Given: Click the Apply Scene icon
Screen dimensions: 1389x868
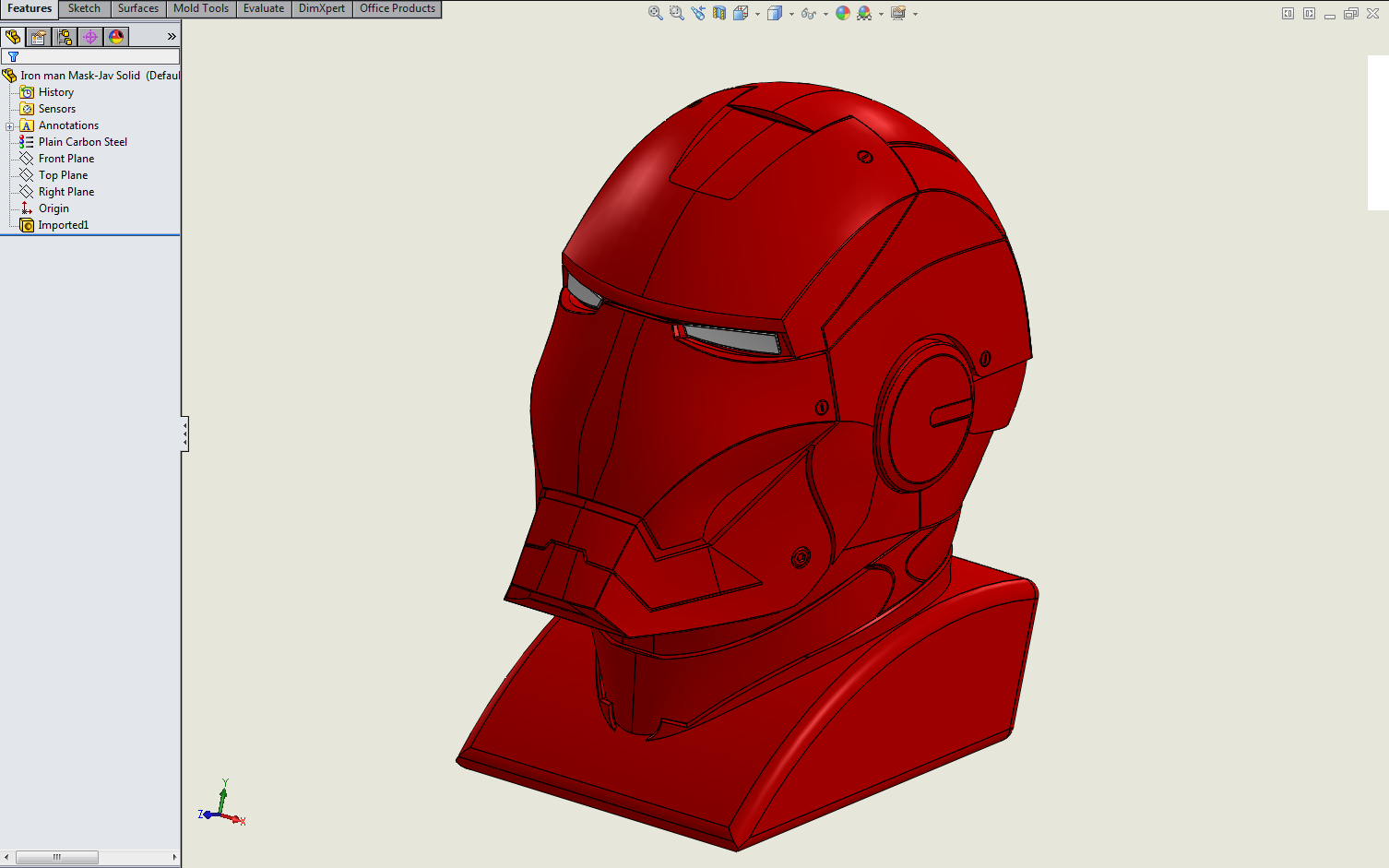Looking at the screenshot, I should click(864, 13).
